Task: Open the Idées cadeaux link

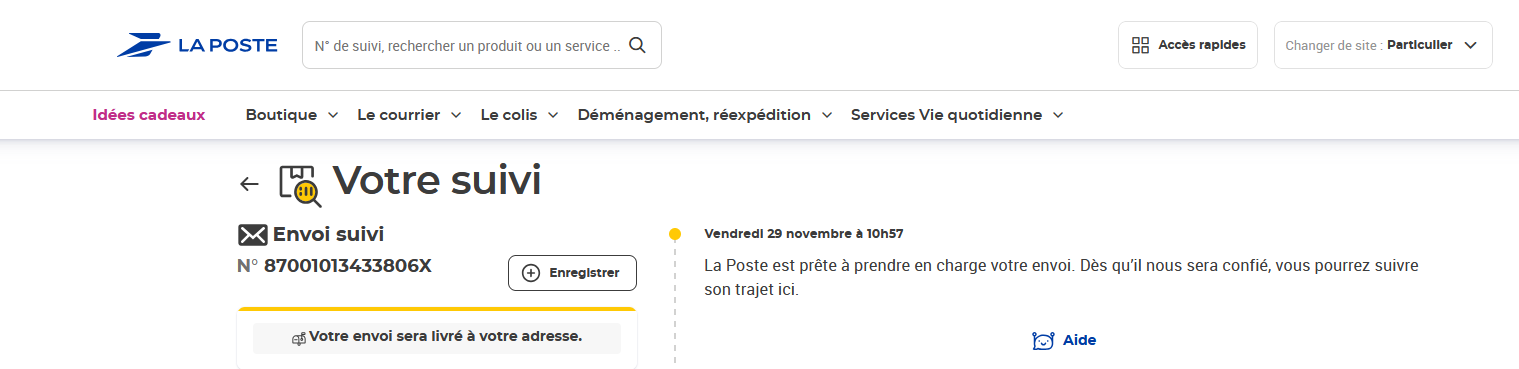Action: [x=149, y=115]
